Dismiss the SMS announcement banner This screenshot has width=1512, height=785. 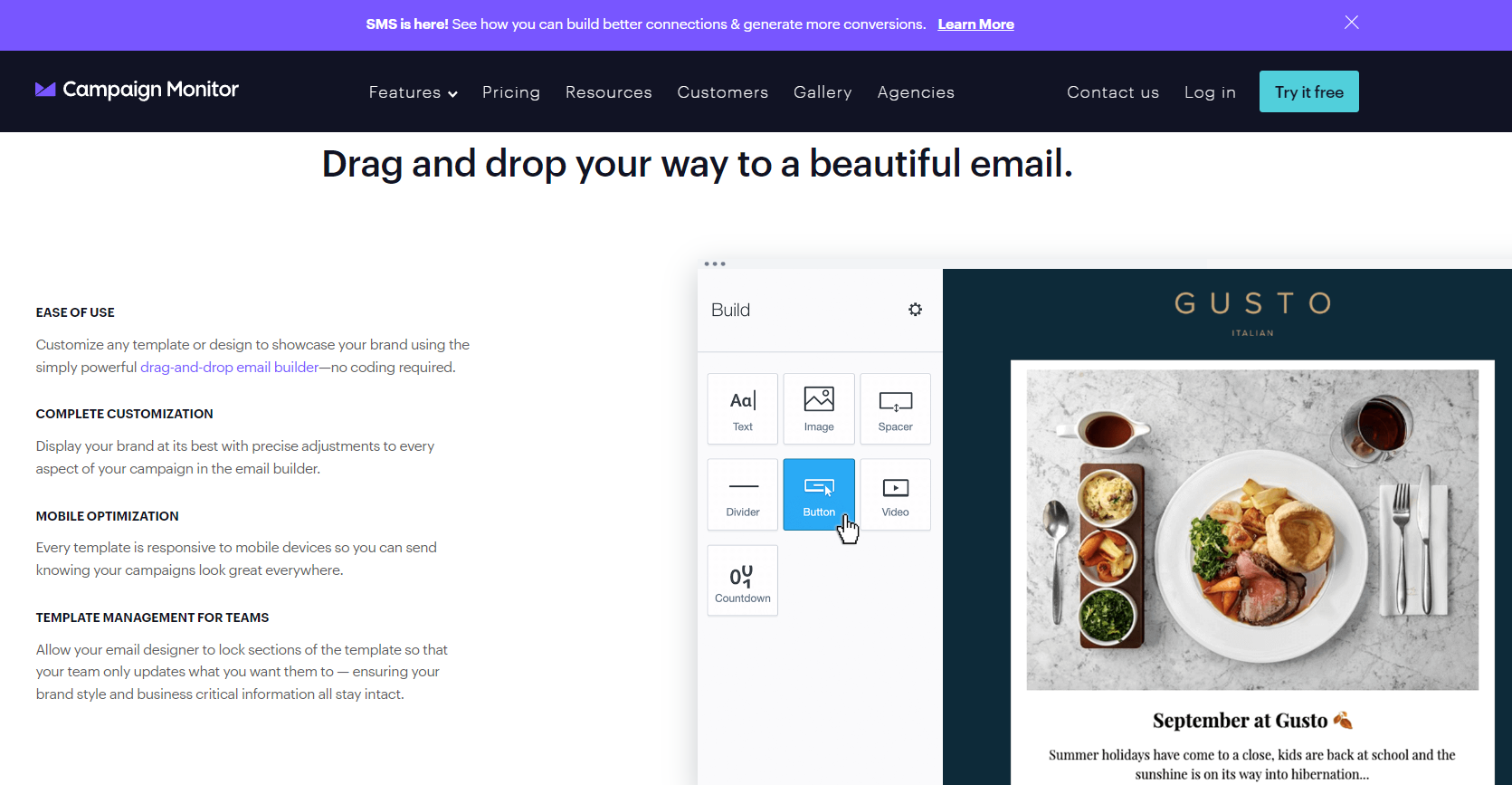click(x=1351, y=23)
